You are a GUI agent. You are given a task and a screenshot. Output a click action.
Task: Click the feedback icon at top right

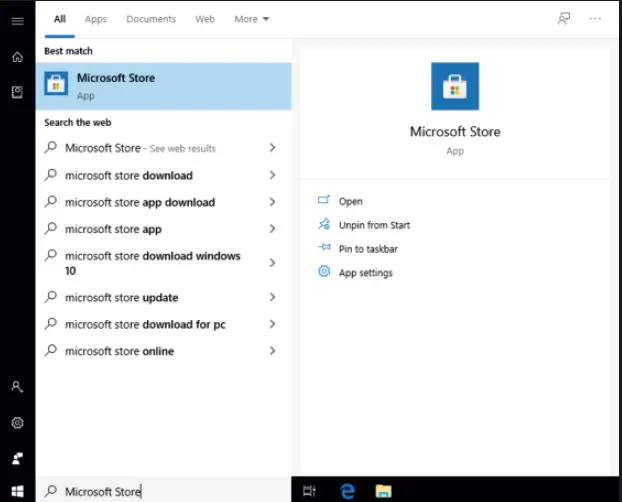(x=564, y=19)
